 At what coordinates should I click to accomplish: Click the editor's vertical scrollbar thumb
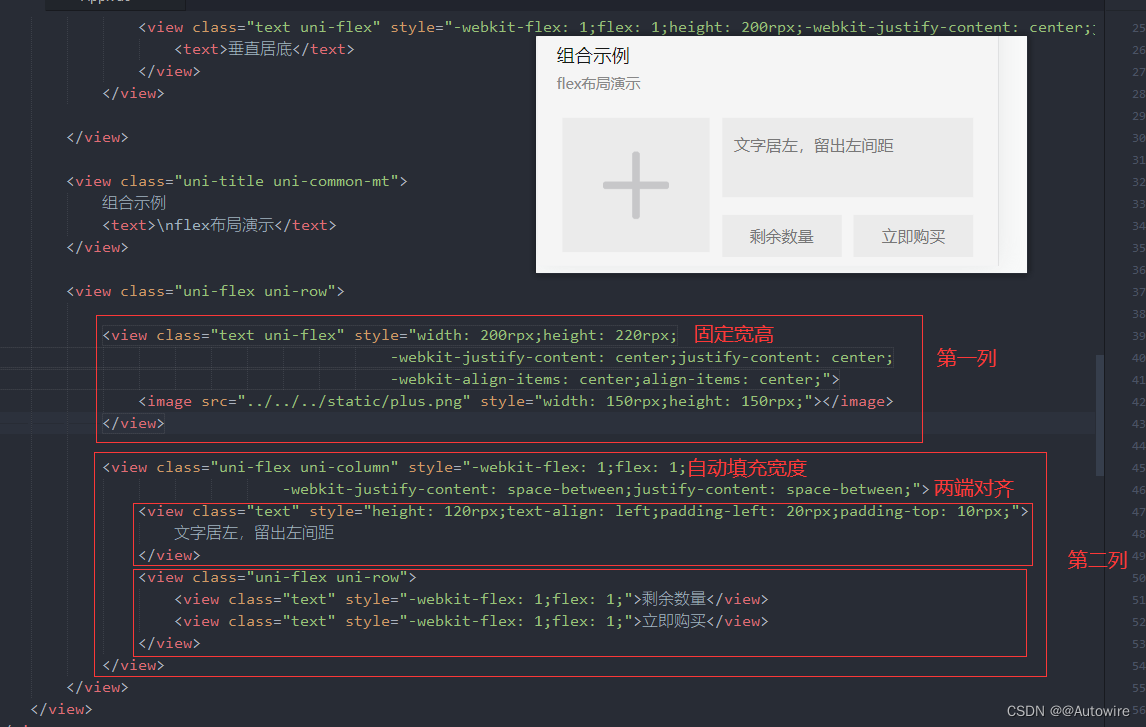[1099, 414]
